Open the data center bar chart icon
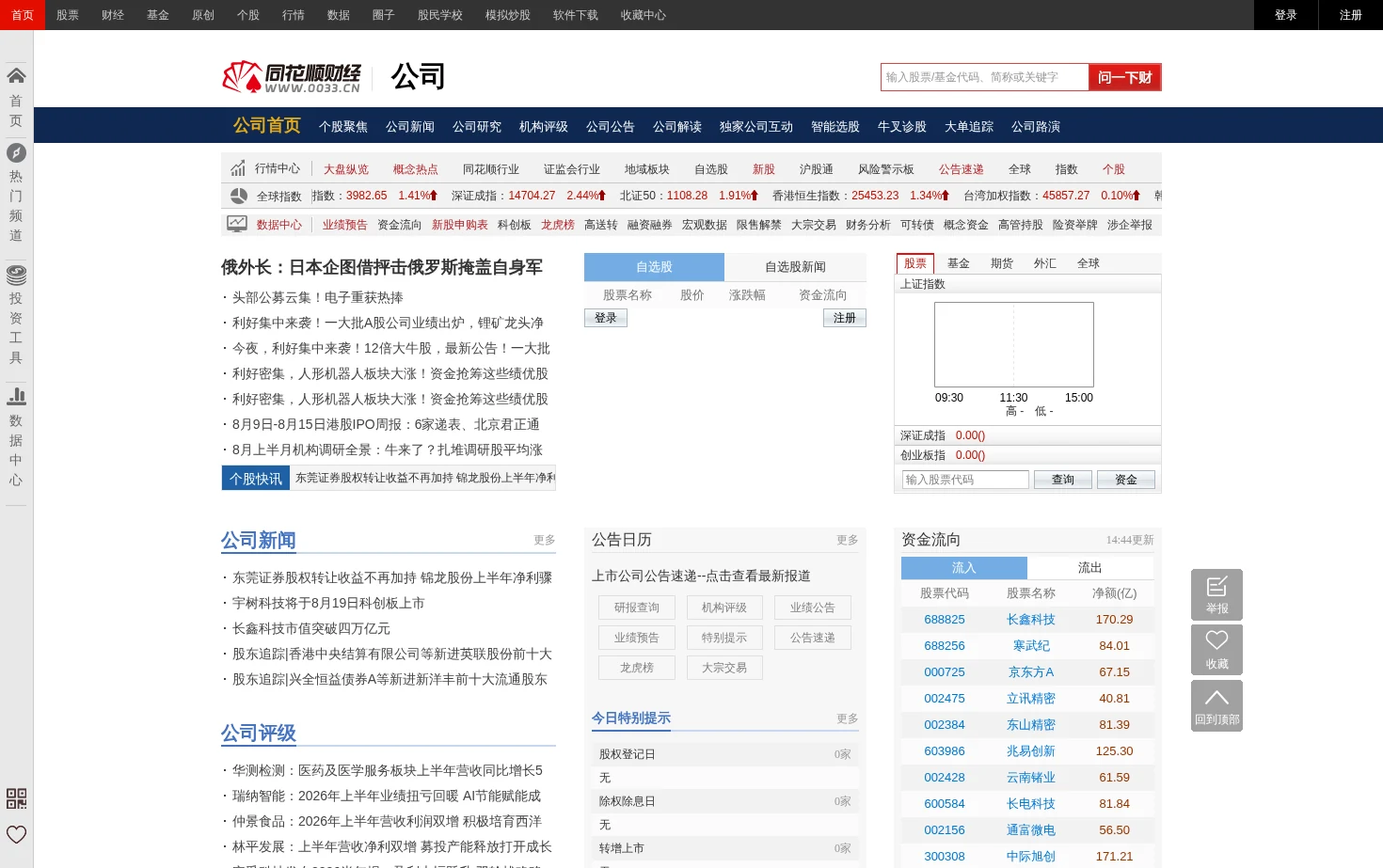Screen dimensions: 1383x868 16,396
